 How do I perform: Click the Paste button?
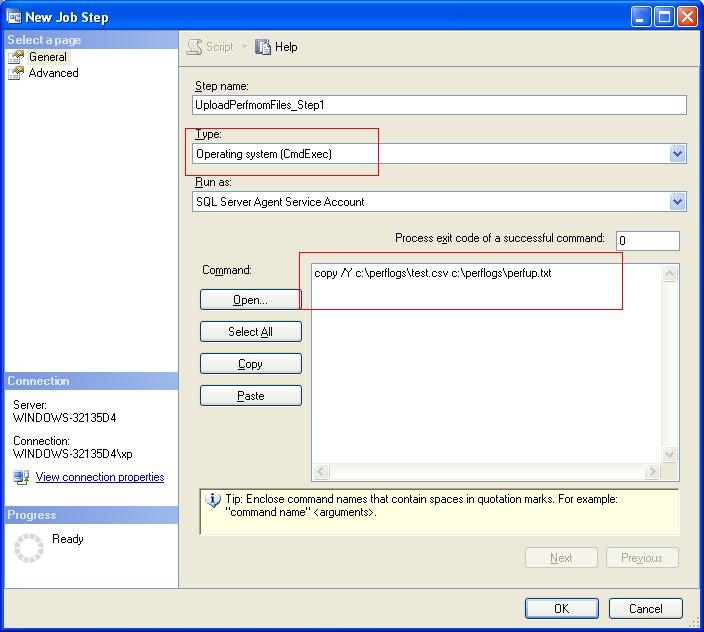click(x=250, y=396)
